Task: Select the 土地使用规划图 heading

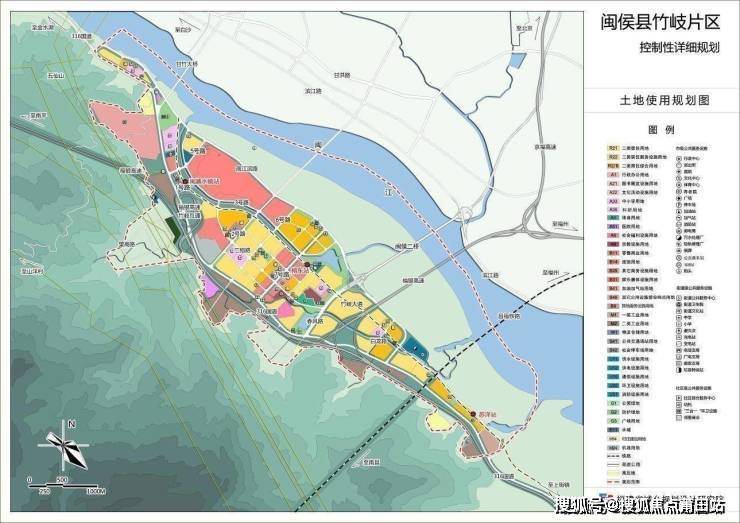Action: pyautogui.click(x=664, y=101)
